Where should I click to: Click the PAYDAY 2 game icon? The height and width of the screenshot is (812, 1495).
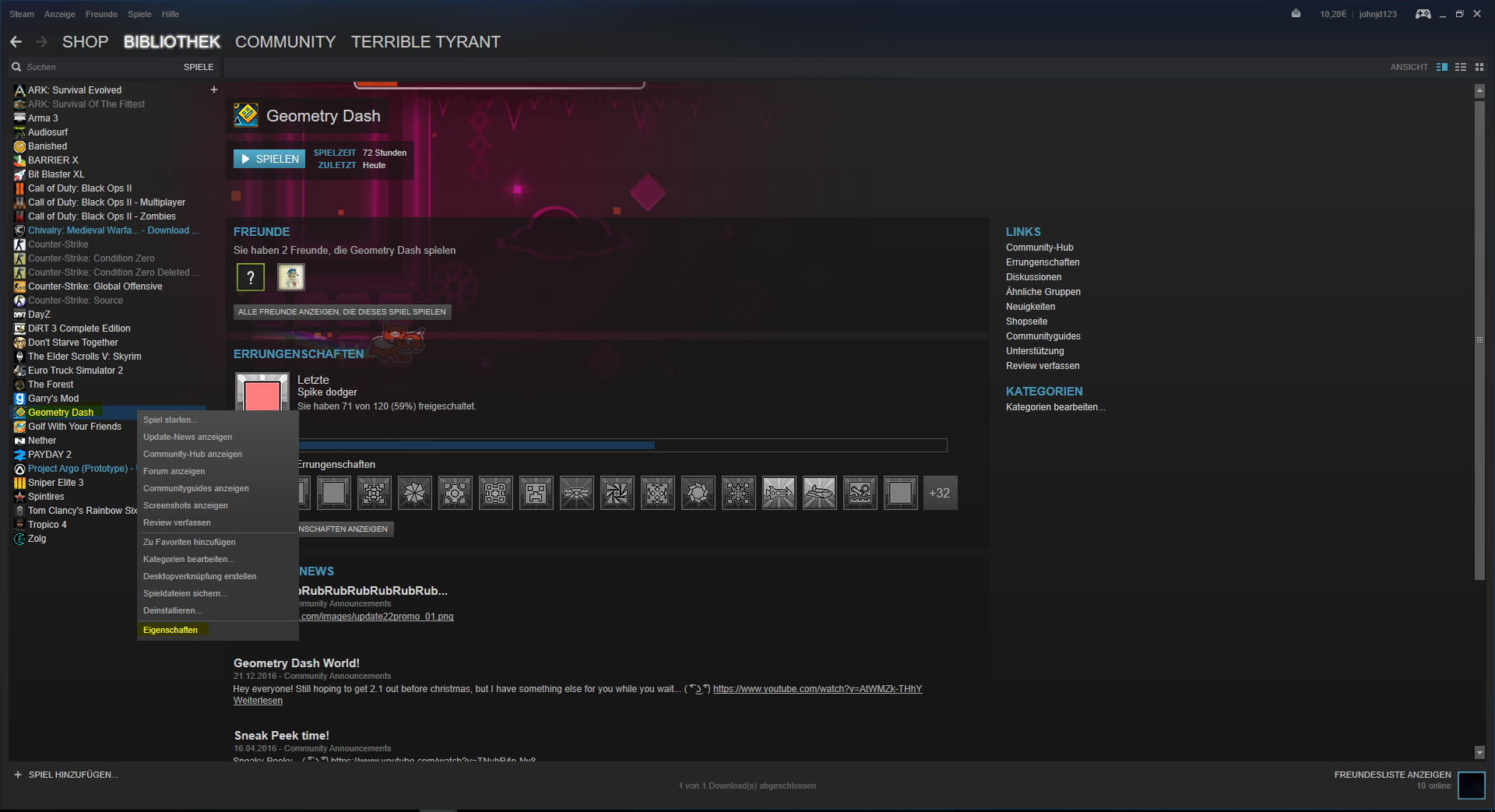[x=20, y=455]
